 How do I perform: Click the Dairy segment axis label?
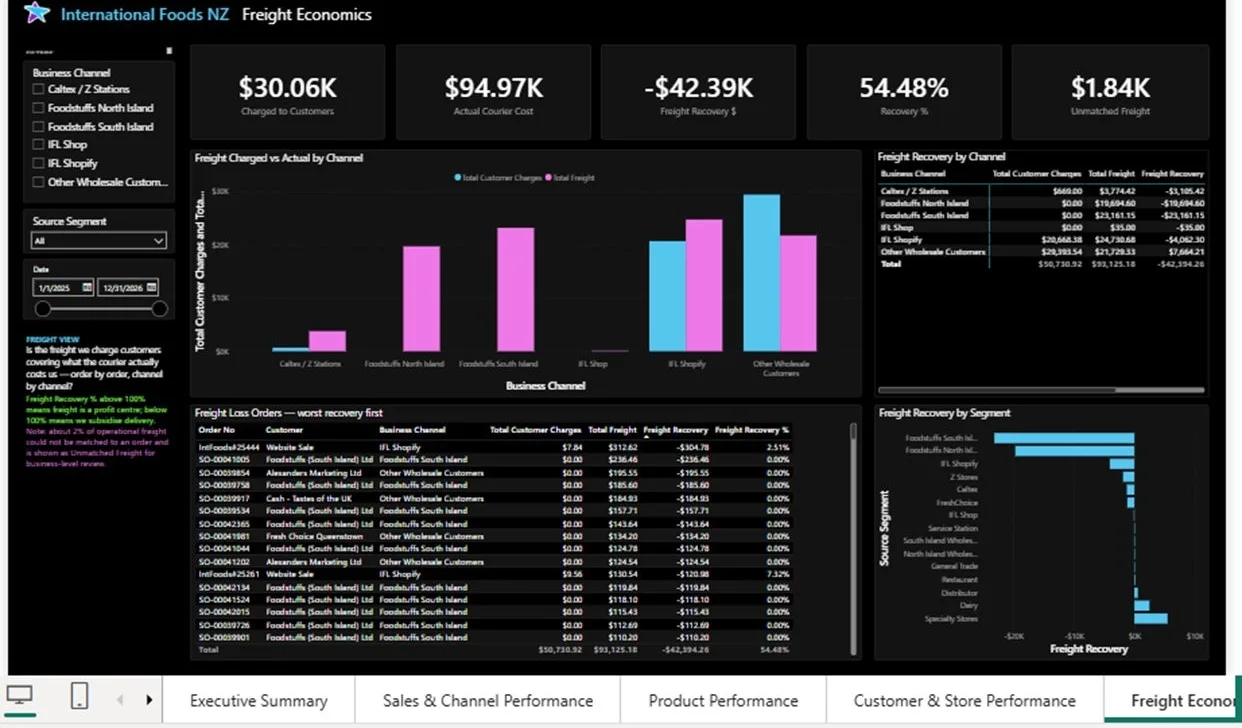pos(967,605)
